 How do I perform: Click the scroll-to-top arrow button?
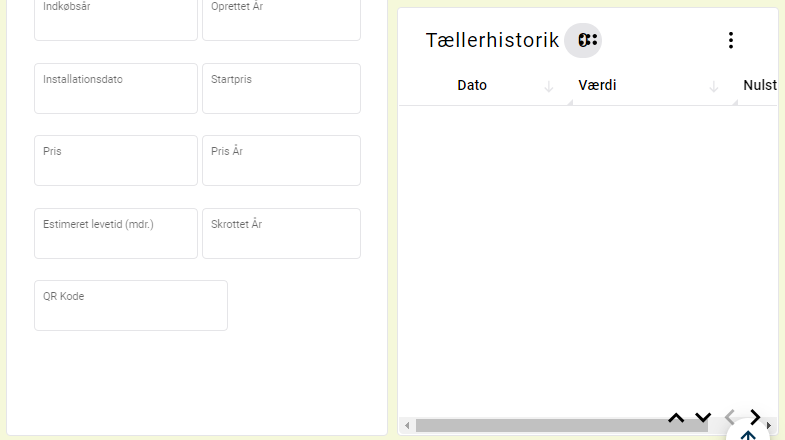coord(748,433)
